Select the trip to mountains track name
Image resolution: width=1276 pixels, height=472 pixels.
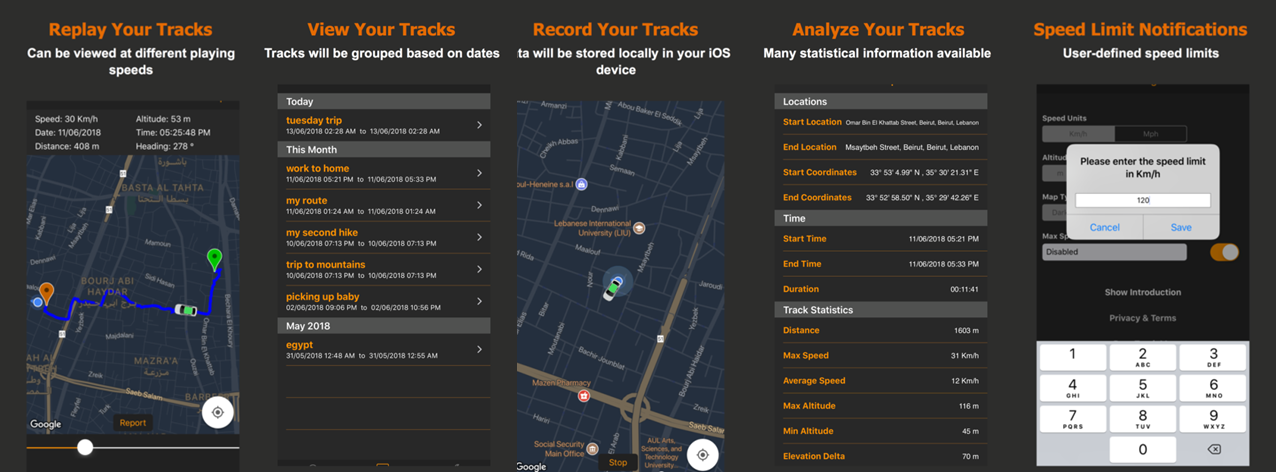click(x=326, y=264)
